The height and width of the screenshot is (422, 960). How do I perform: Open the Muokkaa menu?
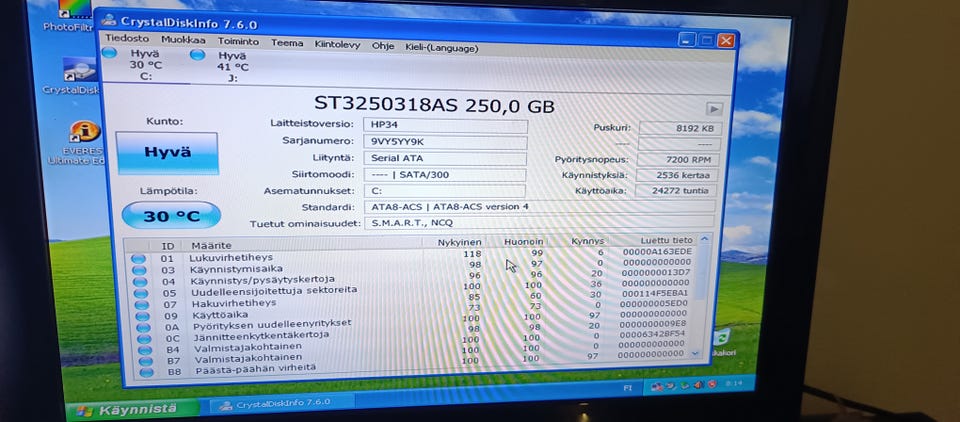(184, 40)
